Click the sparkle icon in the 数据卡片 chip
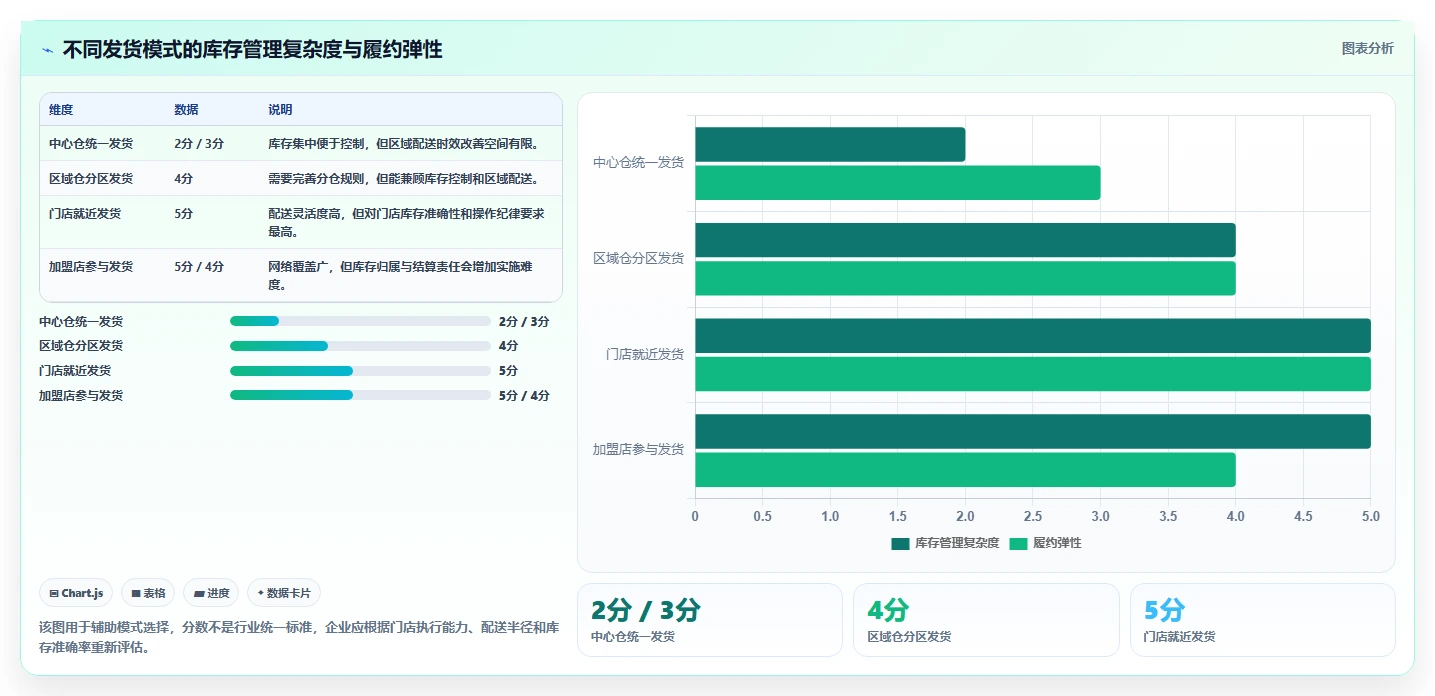This screenshot has width=1435, height=696. (x=261, y=593)
